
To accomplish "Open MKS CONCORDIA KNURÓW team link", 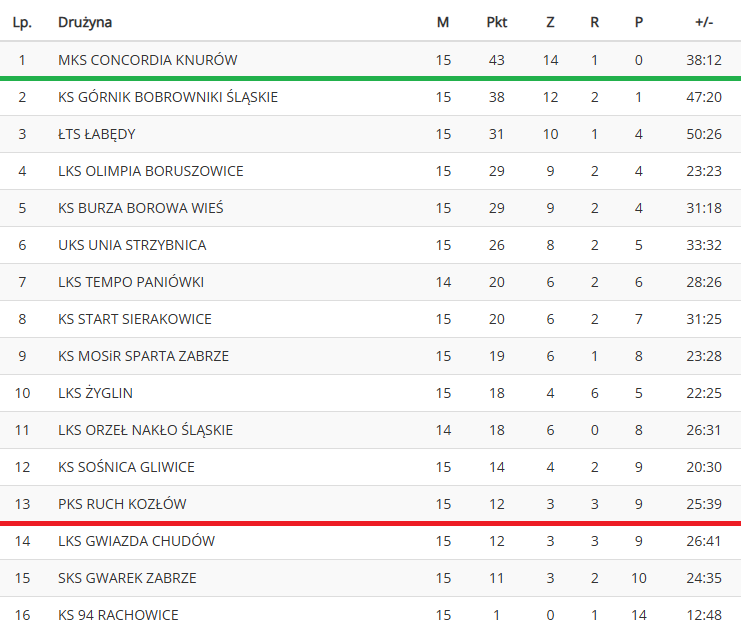I will [x=147, y=60].
